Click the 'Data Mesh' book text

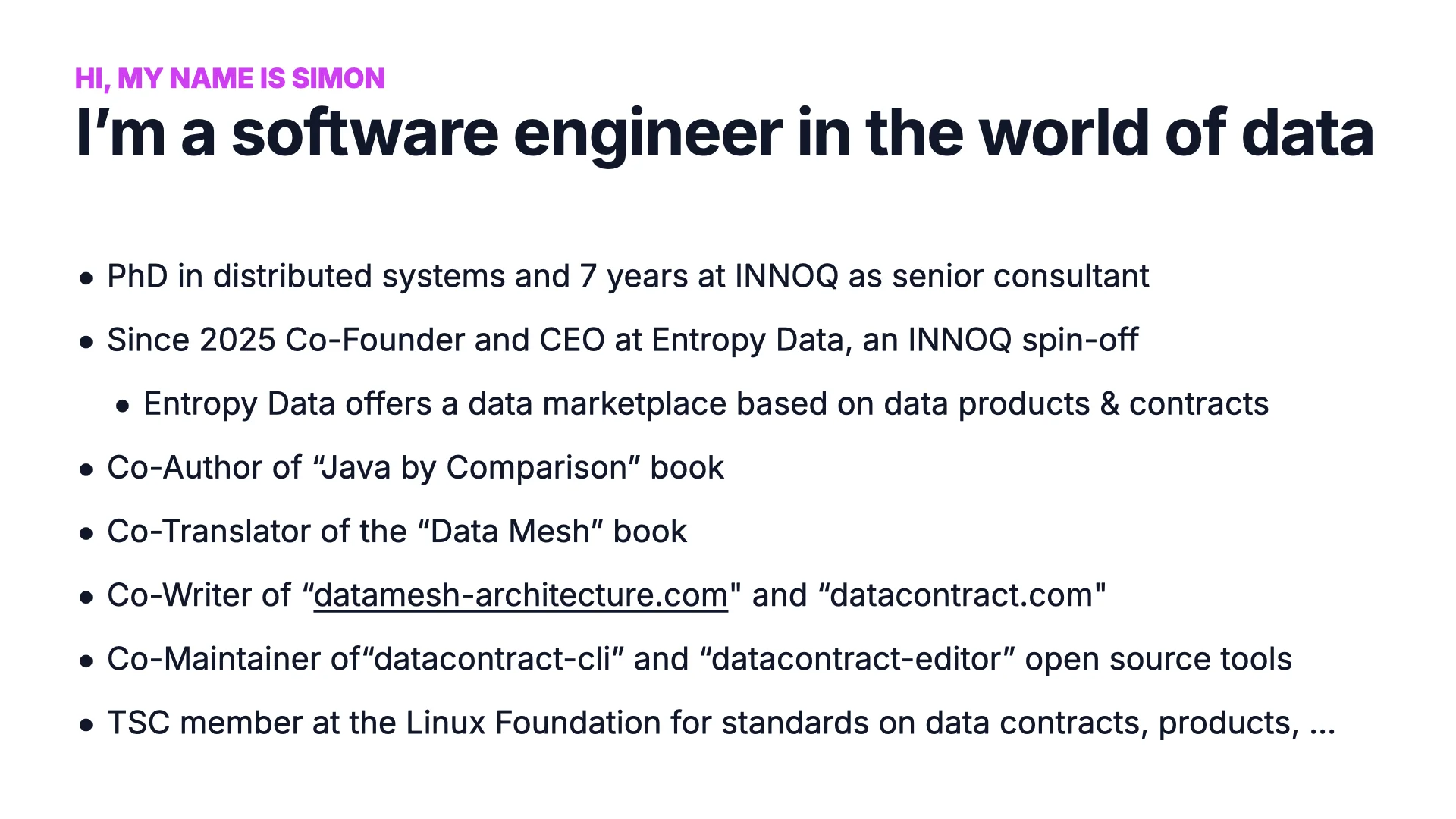point(509,532)
